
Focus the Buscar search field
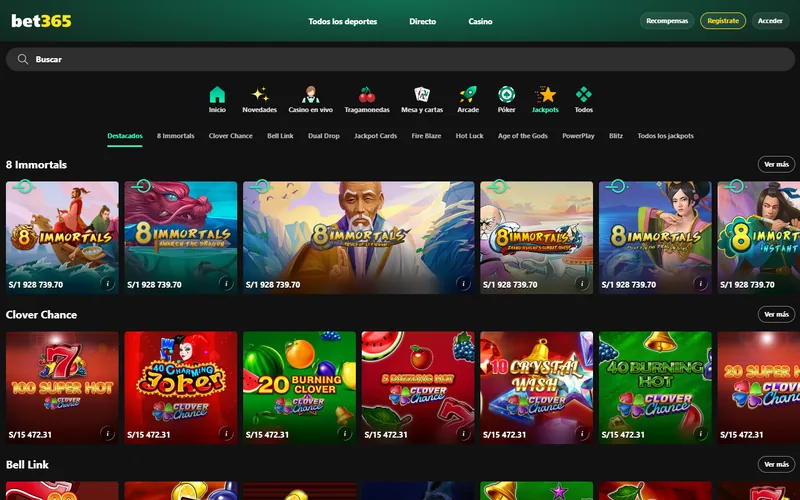(x=400, y=59)
